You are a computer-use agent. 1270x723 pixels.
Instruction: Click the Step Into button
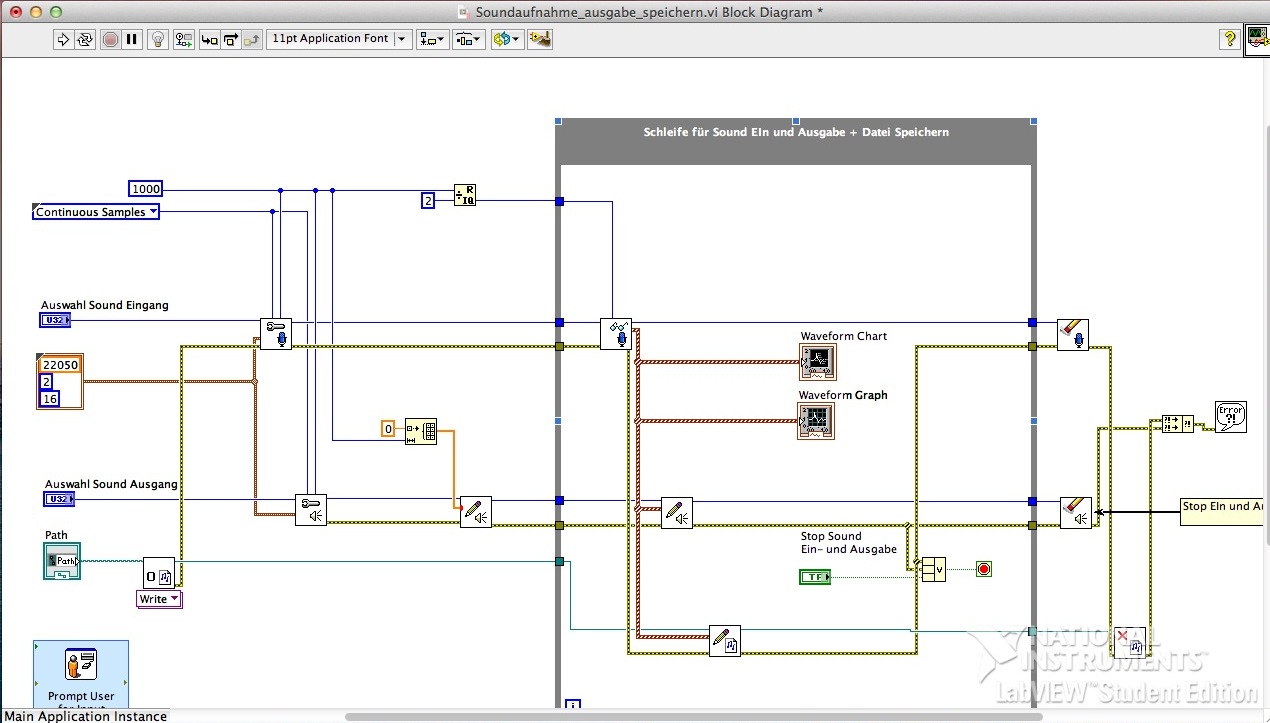[209, 39]
